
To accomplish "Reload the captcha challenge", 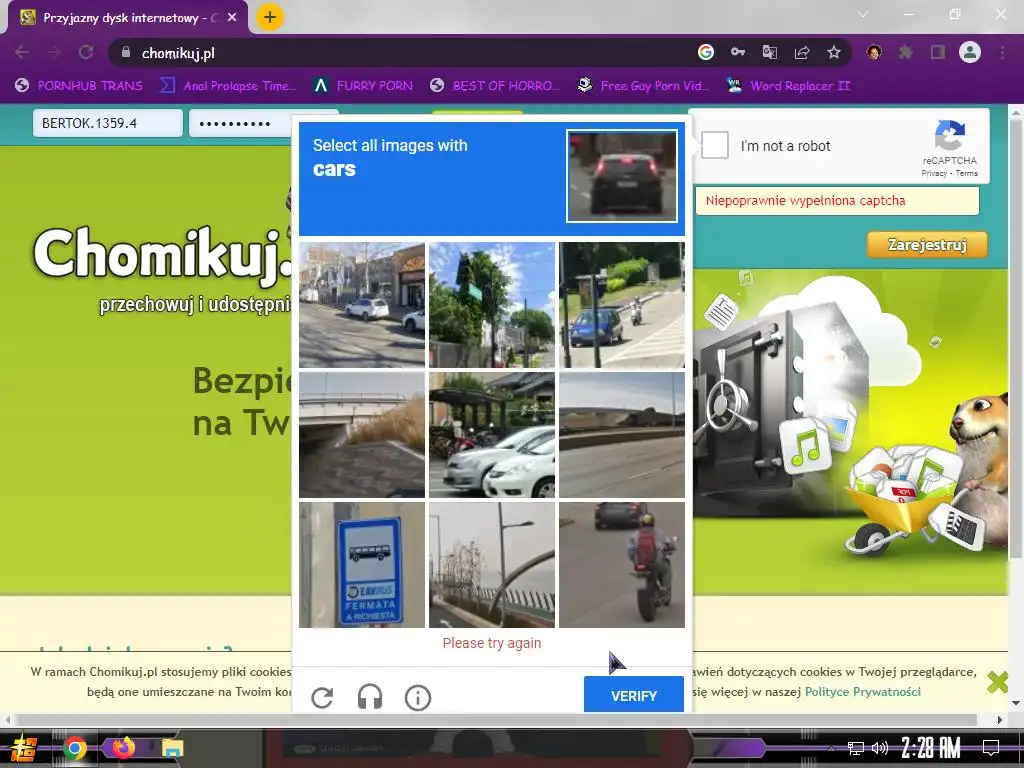I will (x=322, y=697).
